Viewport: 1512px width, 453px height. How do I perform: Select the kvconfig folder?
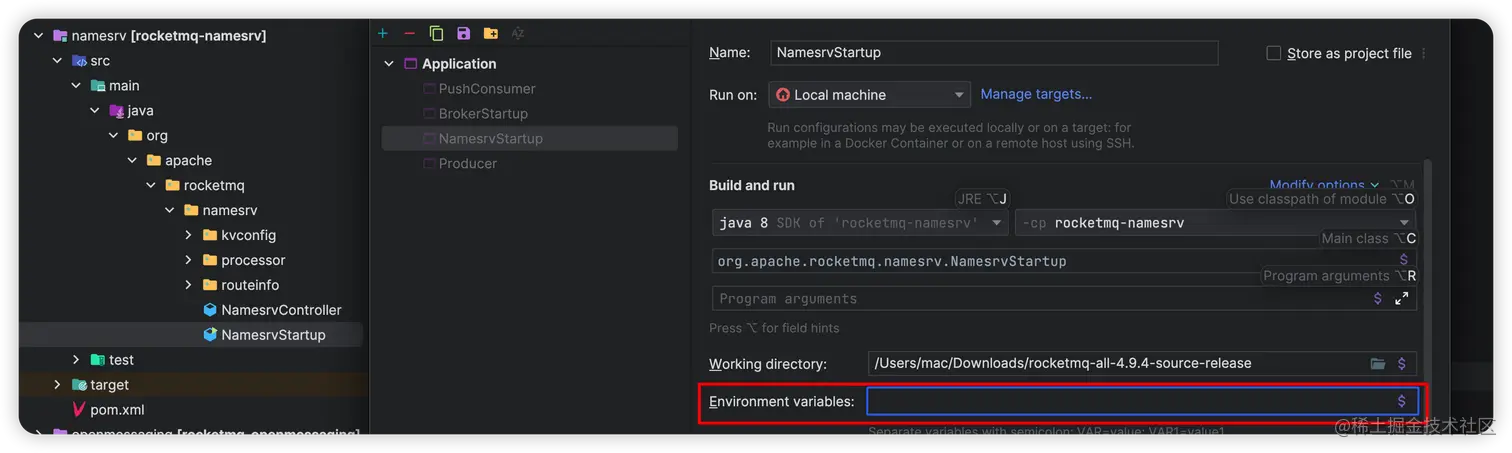(248, 235)
